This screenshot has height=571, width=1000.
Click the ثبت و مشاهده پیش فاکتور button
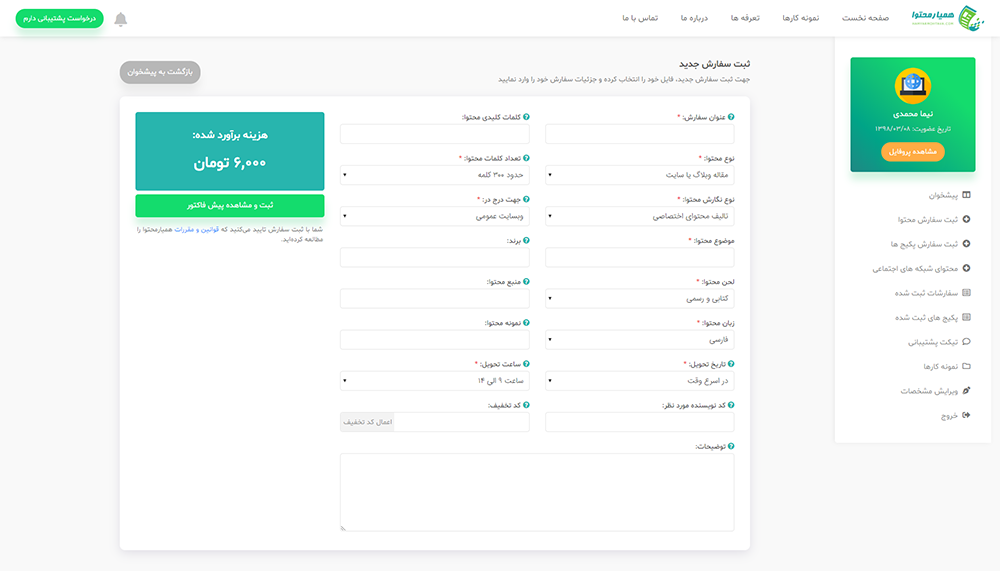230,205
